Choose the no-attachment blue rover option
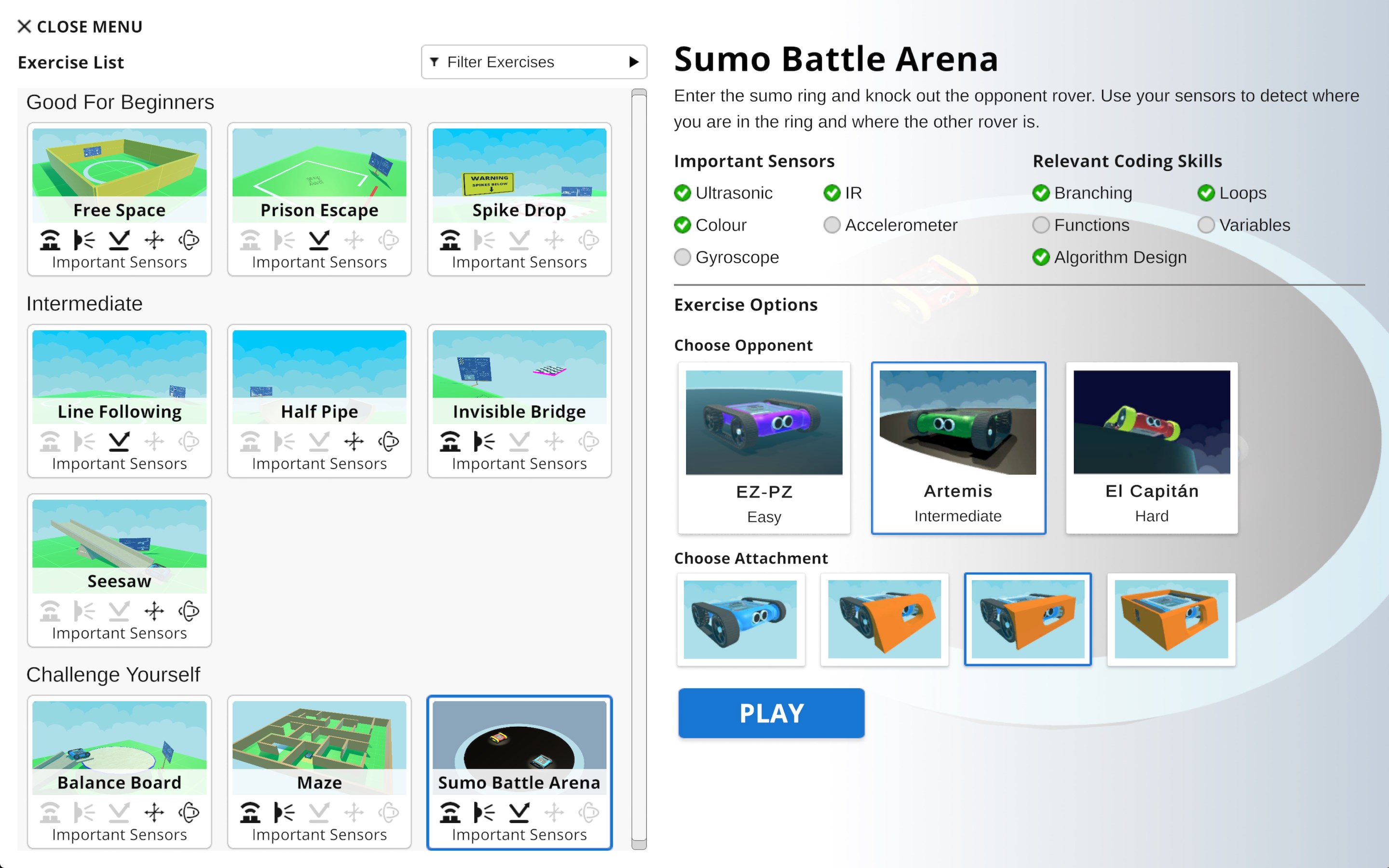The width and height of the screenshot is (1389, 868). coord(740,620)
